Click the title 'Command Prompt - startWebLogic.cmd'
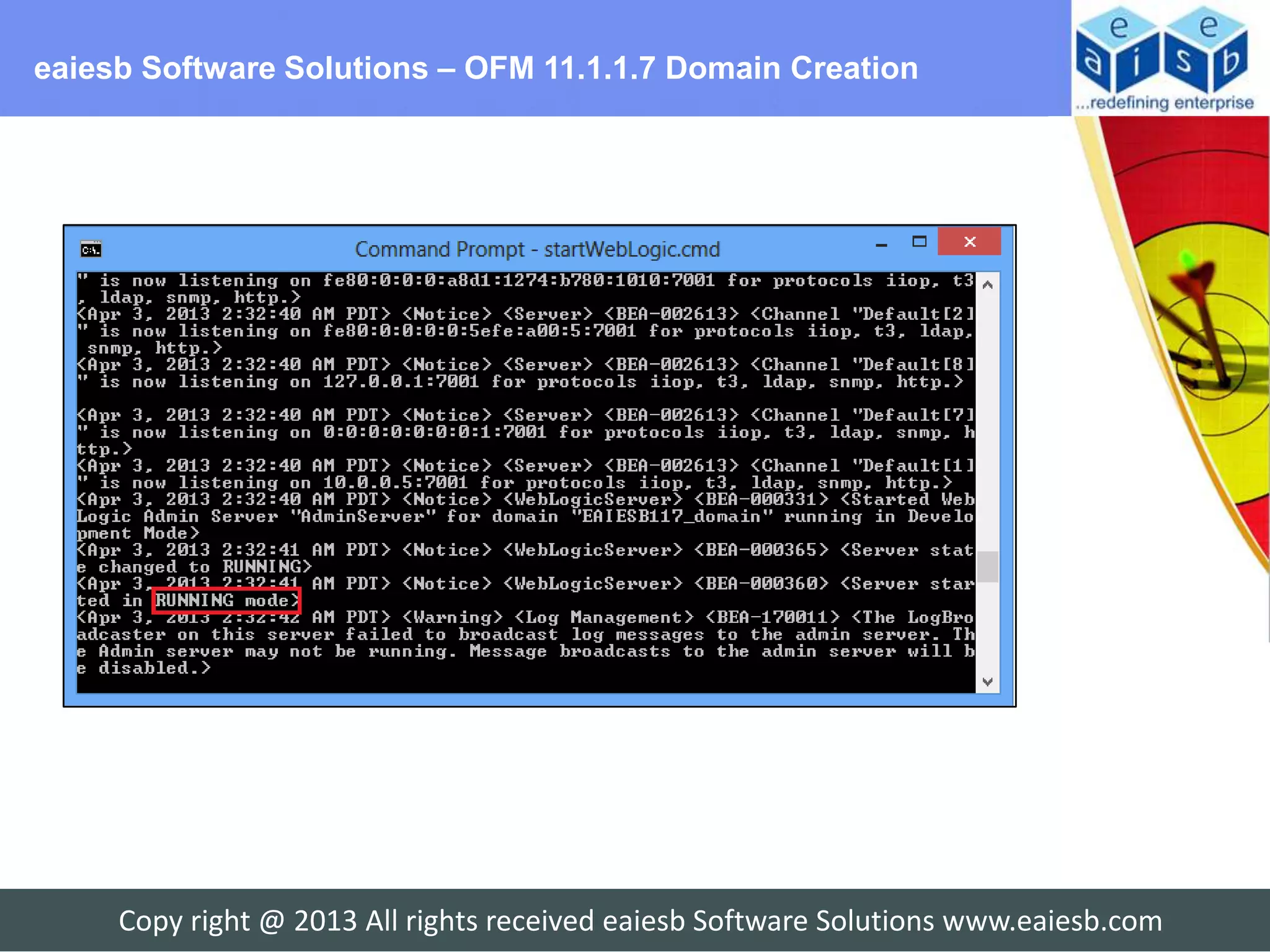 [x=537, y=249]
